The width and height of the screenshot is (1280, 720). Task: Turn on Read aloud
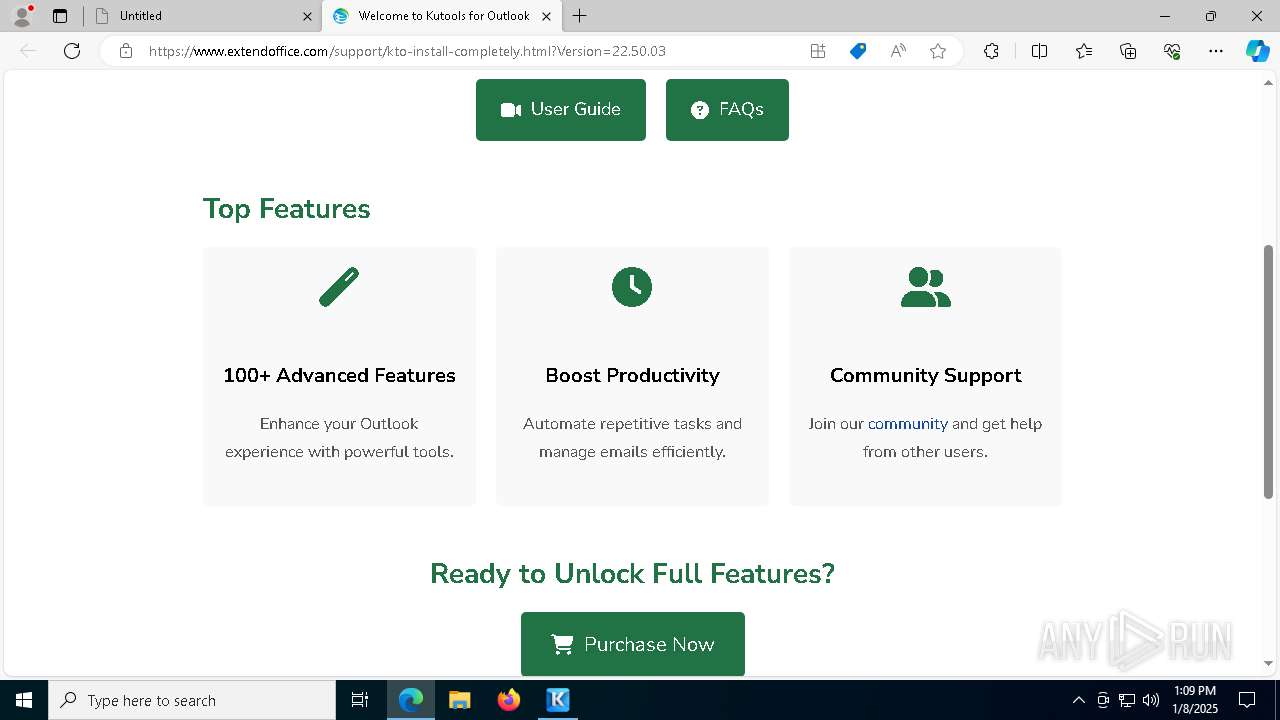tap(898, 51)
